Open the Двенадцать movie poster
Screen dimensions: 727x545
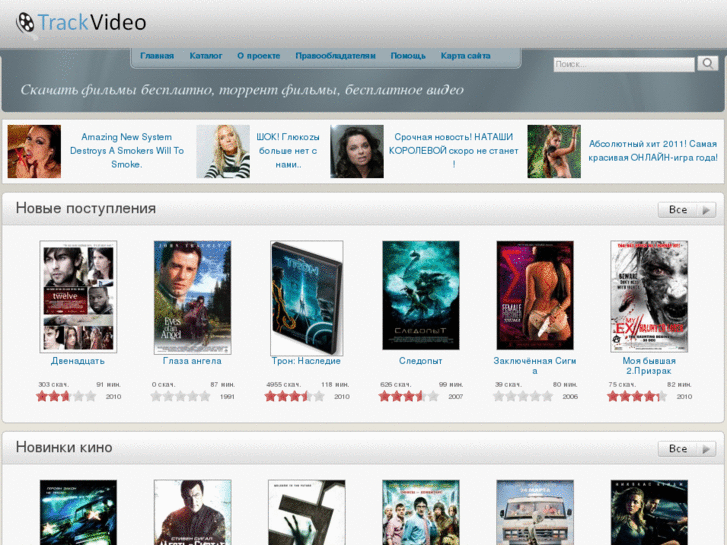click(x=78, y=297)
